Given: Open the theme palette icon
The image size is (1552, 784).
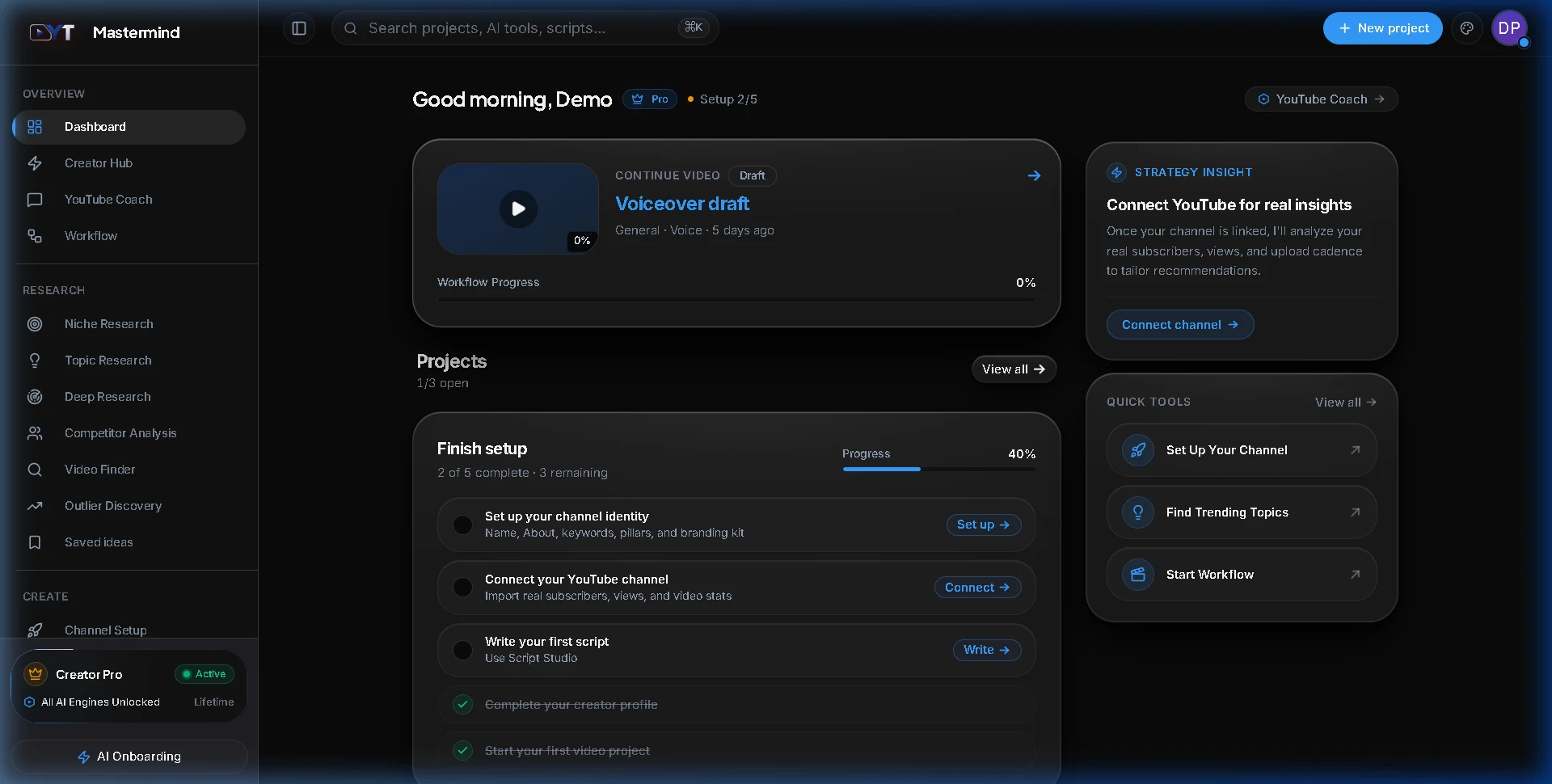Looking at the screenshot, I should click(x=1466, y=28).
